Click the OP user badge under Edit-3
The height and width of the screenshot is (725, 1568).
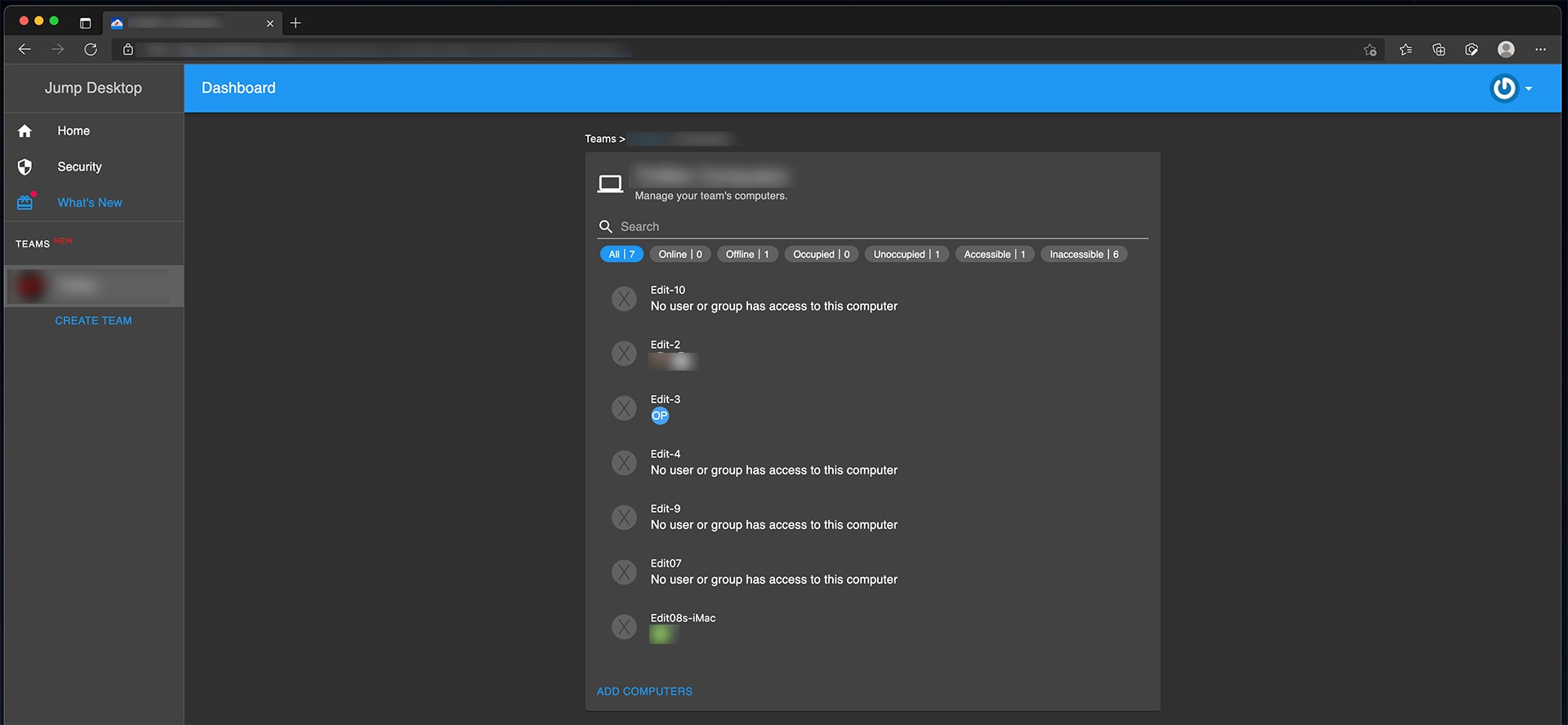tap(660, 416)
